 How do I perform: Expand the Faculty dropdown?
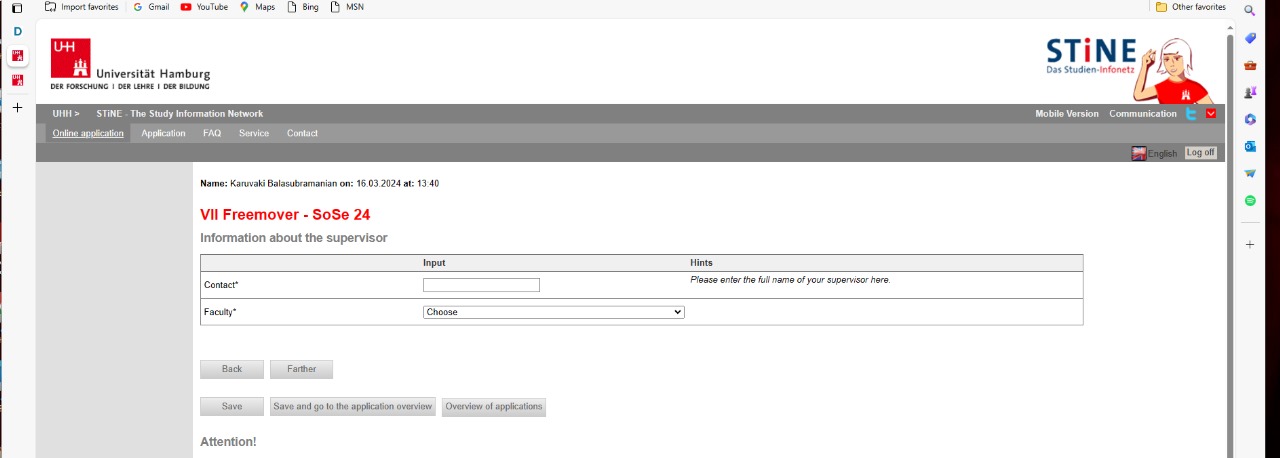point(553,312)
